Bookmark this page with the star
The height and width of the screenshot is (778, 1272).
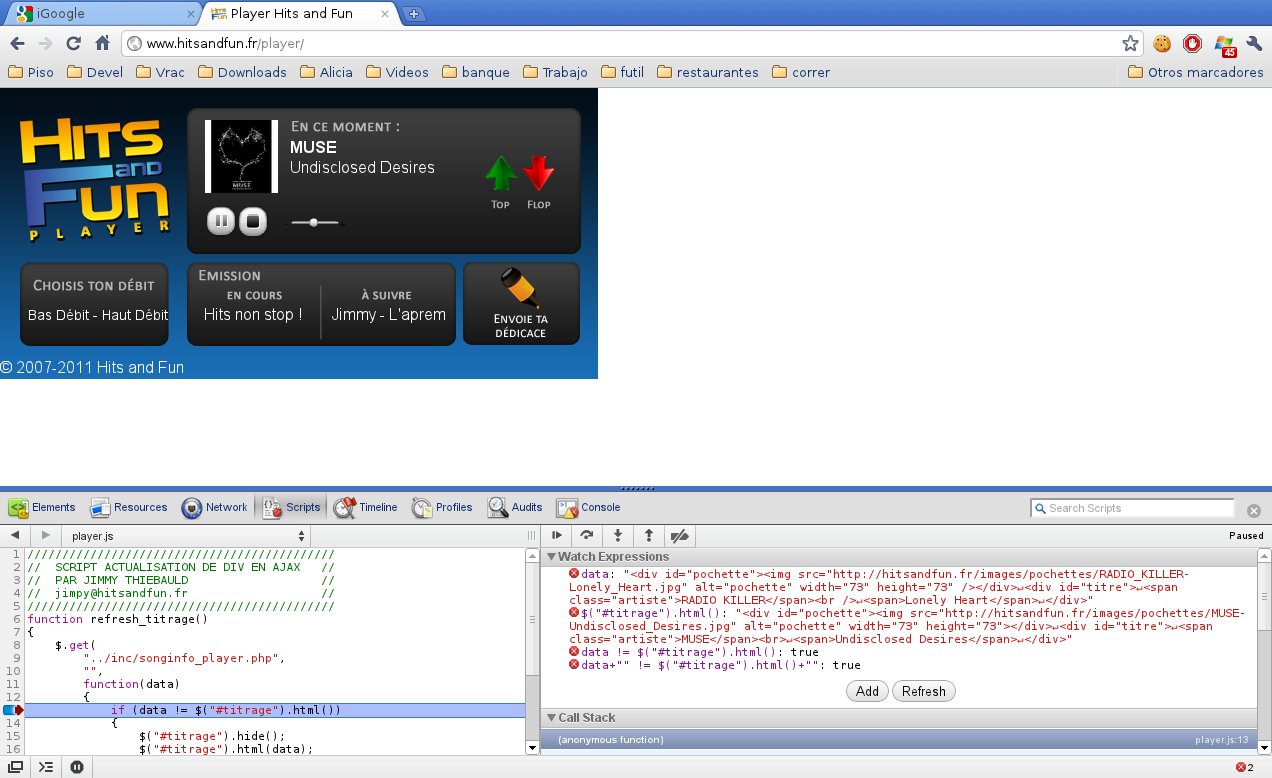pos(1130,43)
